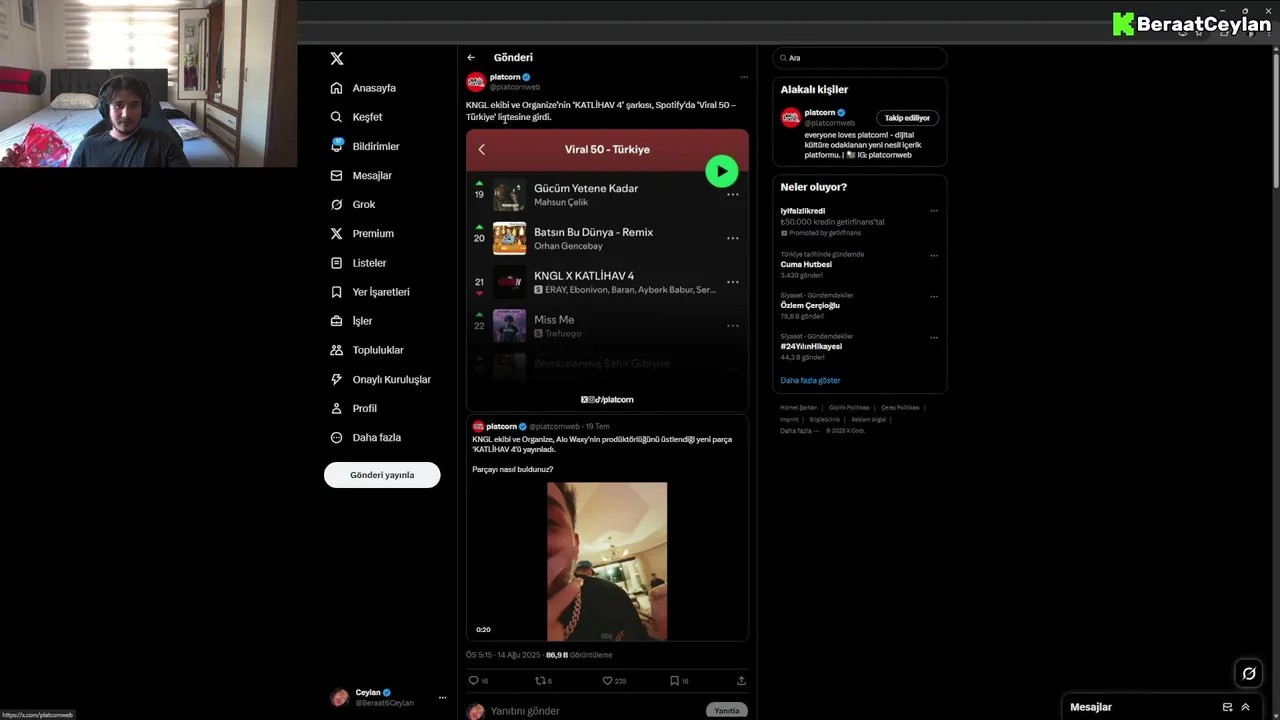Viewport: 1280px width, 720px height.
Task: Expand footer Daha fazla menu
Action: (x=800, y=431)
